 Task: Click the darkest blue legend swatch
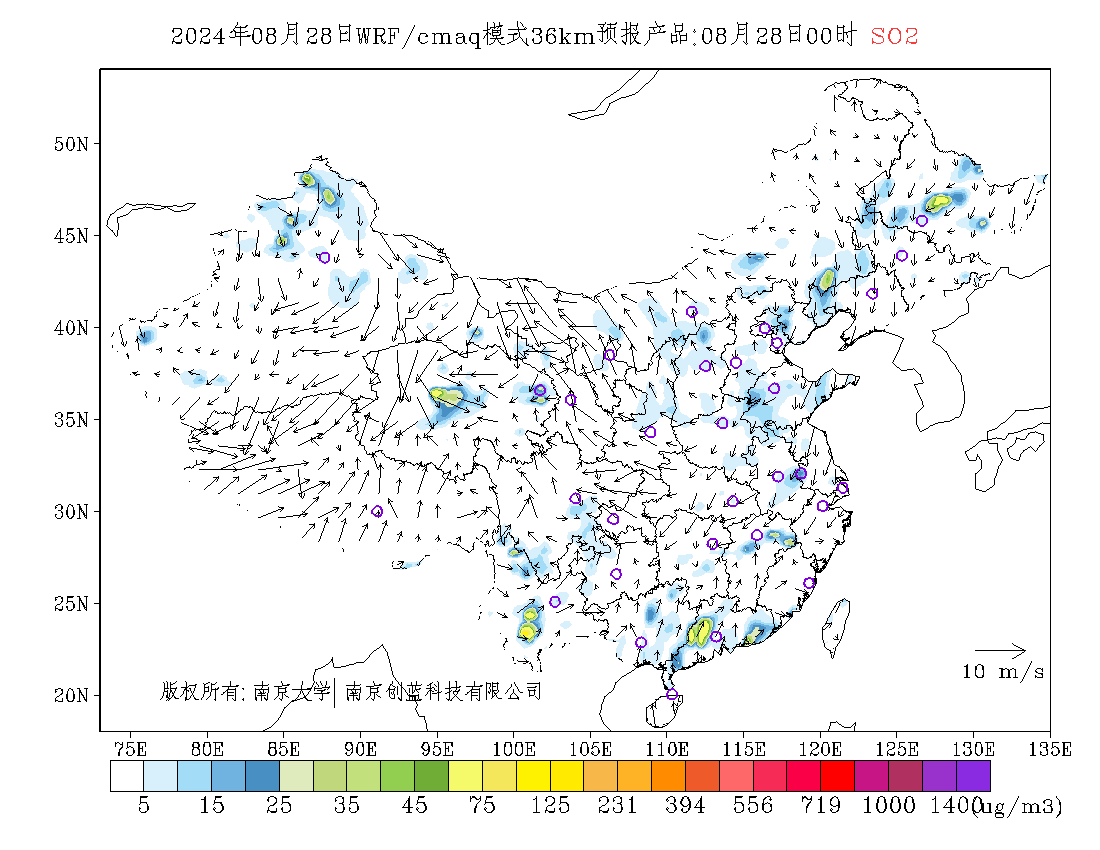pos(262,776)
